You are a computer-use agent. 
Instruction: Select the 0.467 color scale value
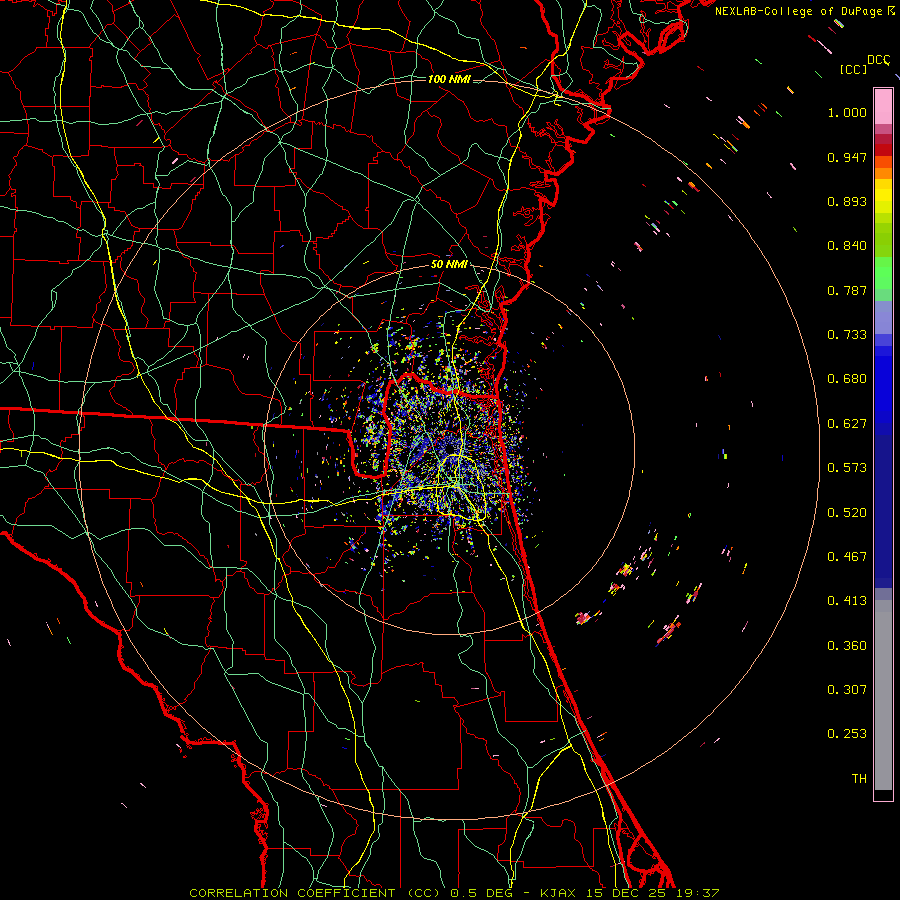847,557
